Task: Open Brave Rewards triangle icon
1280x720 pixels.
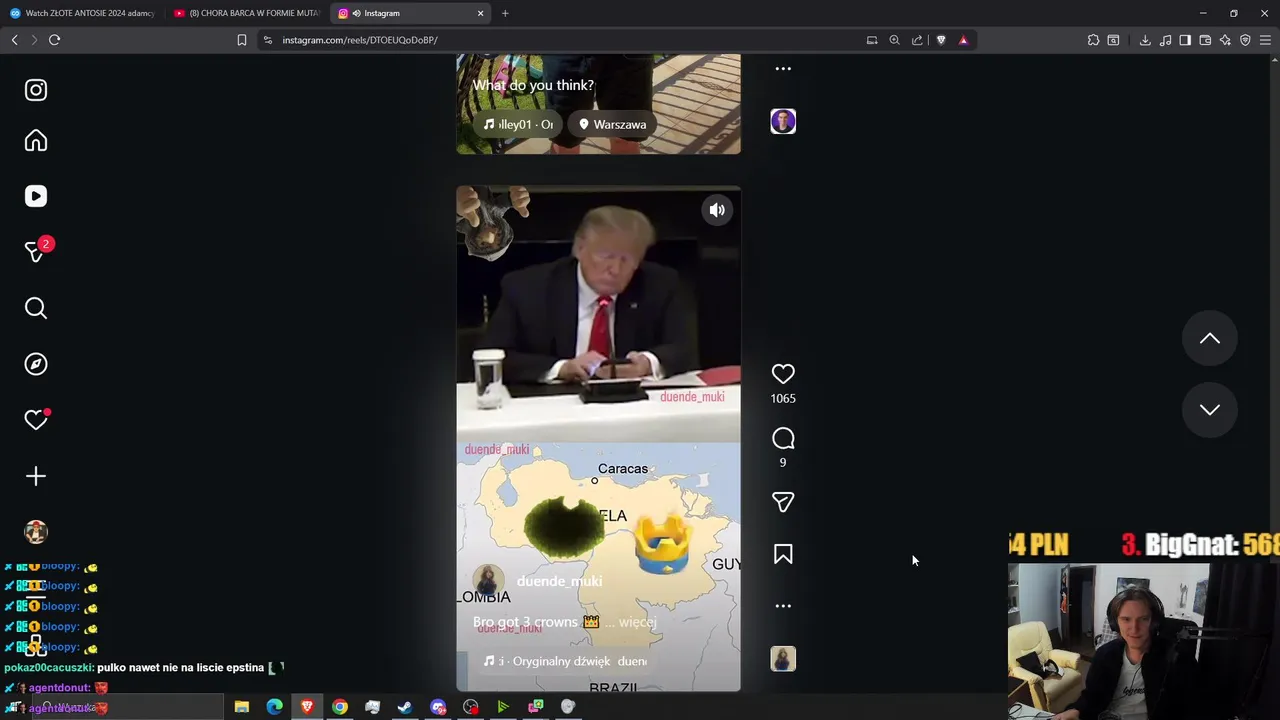Action: pos(963,40)
